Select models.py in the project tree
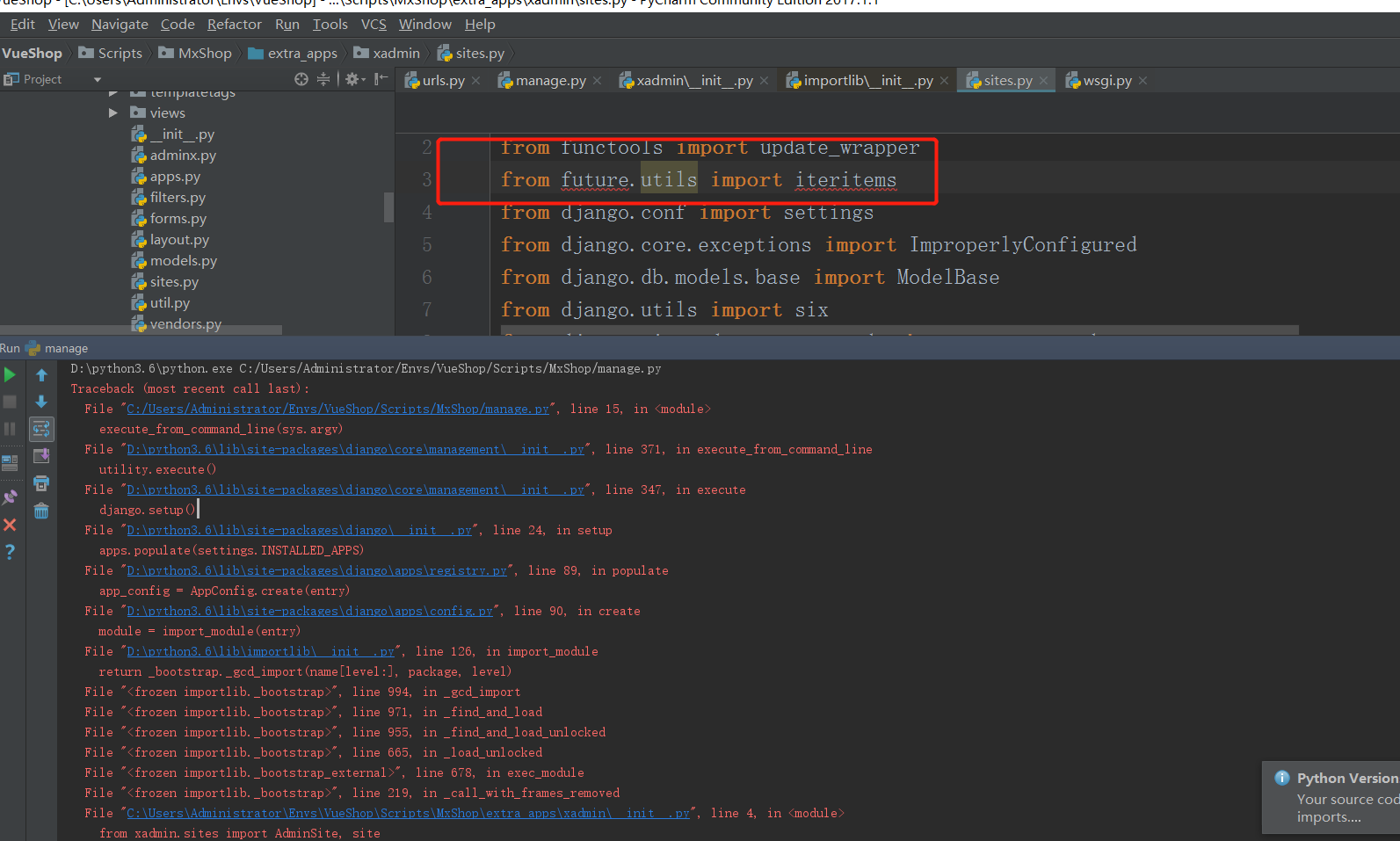Image resolution: width=1400 pixels, height=841 pixels. pos(183,261)
